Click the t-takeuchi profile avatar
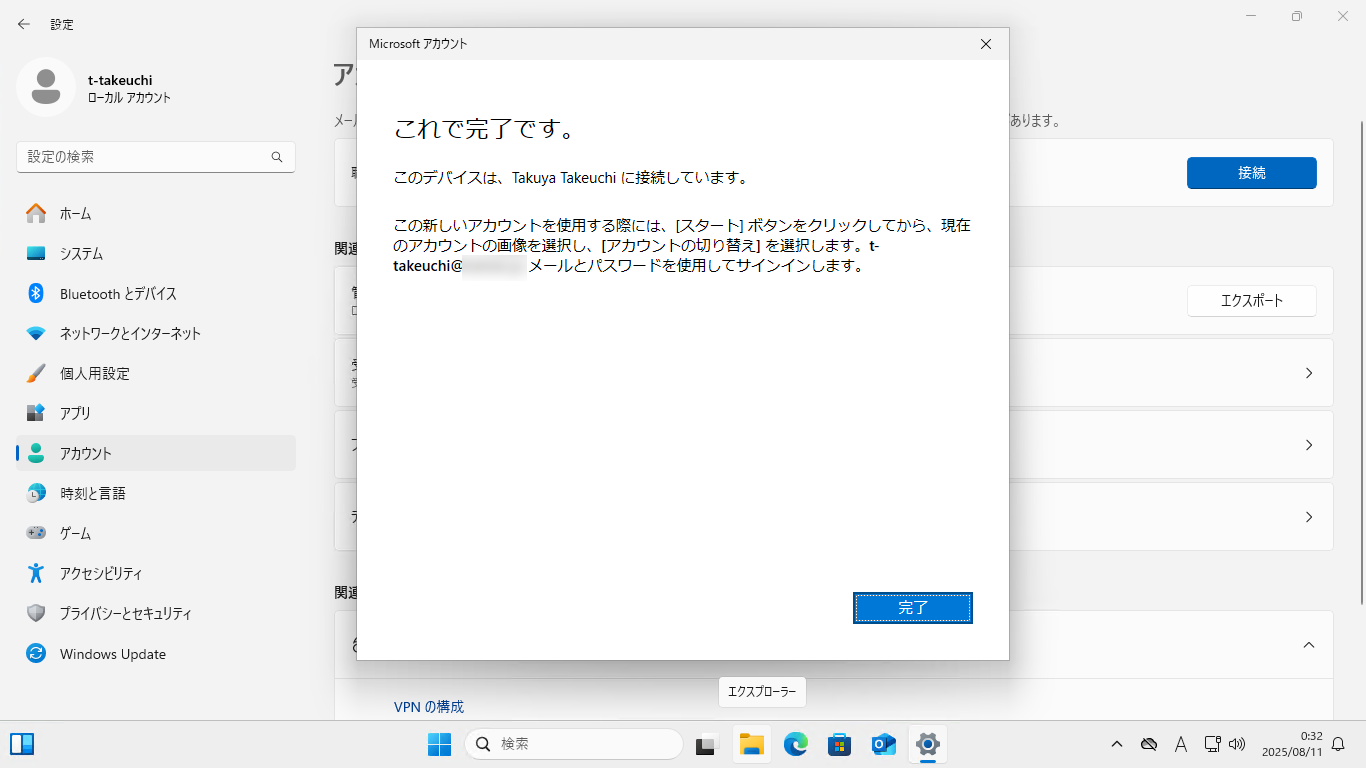This screenshot has width=1366, height=768. (x=45, y=87)
